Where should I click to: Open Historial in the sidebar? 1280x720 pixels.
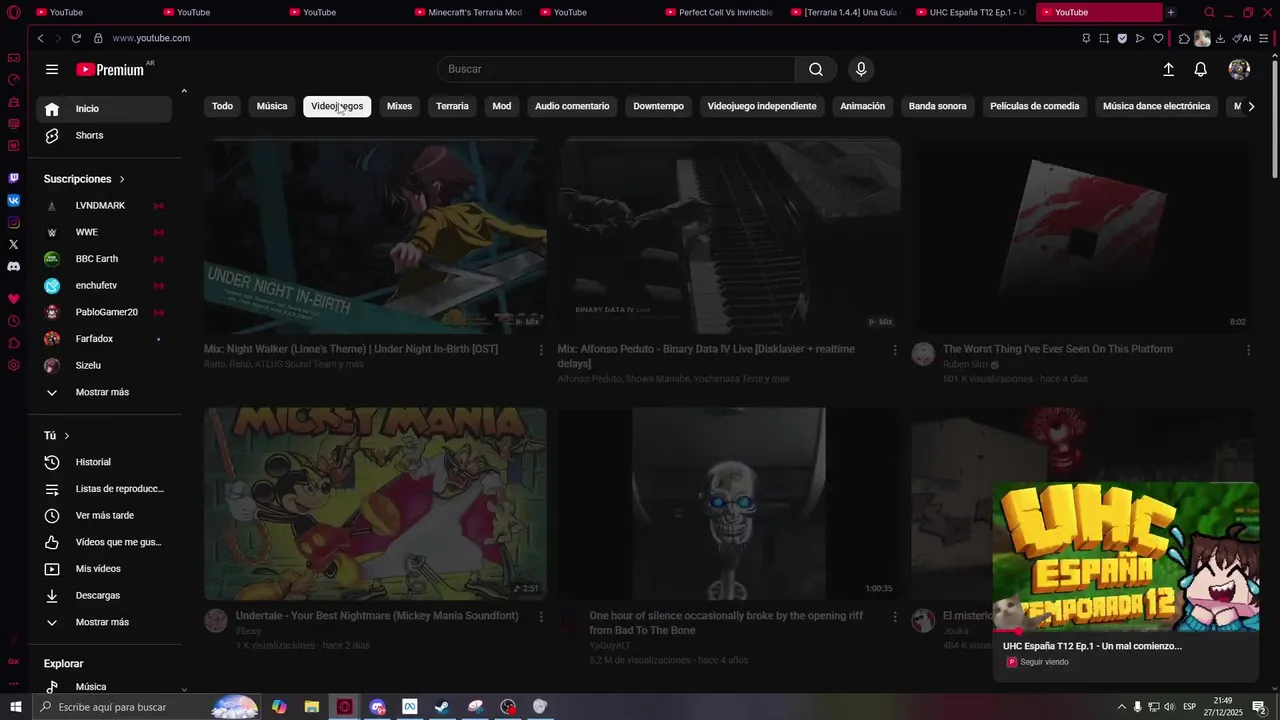click(104, 462)
